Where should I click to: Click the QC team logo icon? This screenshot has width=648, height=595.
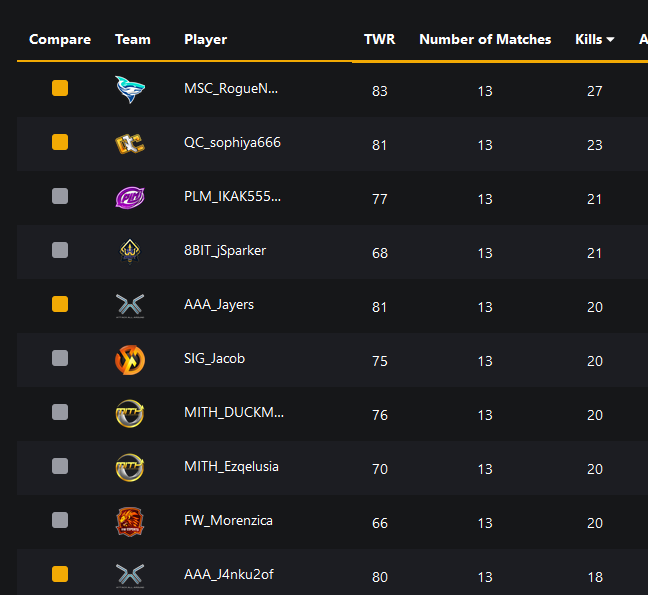pos(130,144)
